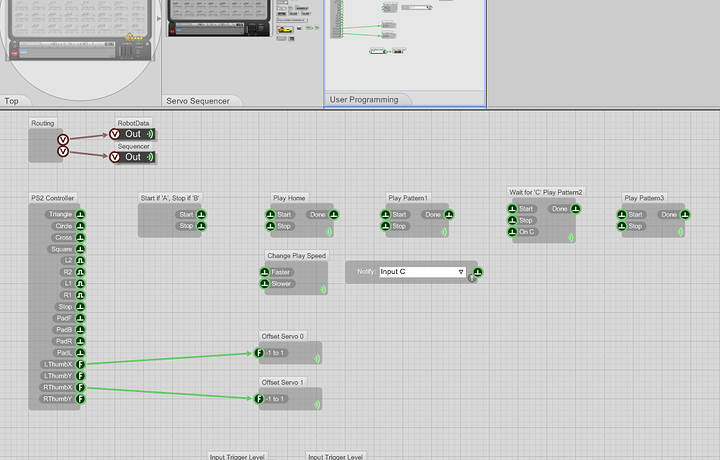Click the L1 output pin
Image resolution: width=720 pixels, height=460 pixels.
(x=80, y=283)
